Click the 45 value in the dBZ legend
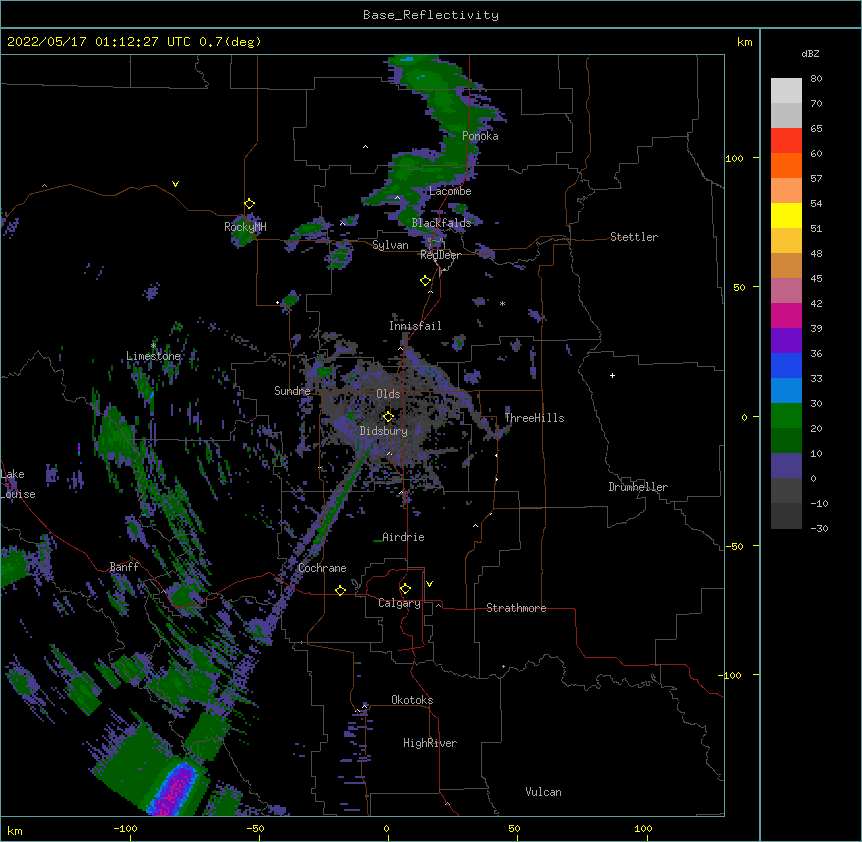862x842 pixels. [816, 279]
